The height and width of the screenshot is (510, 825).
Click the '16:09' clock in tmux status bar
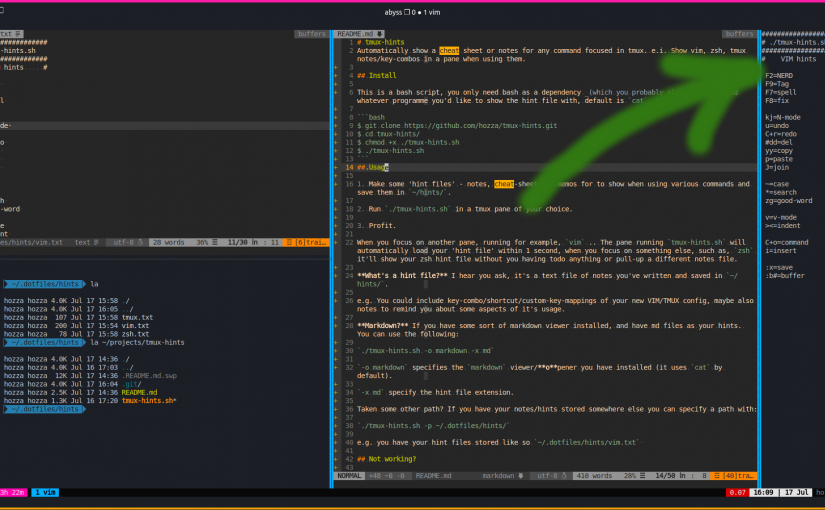[763, 493]
